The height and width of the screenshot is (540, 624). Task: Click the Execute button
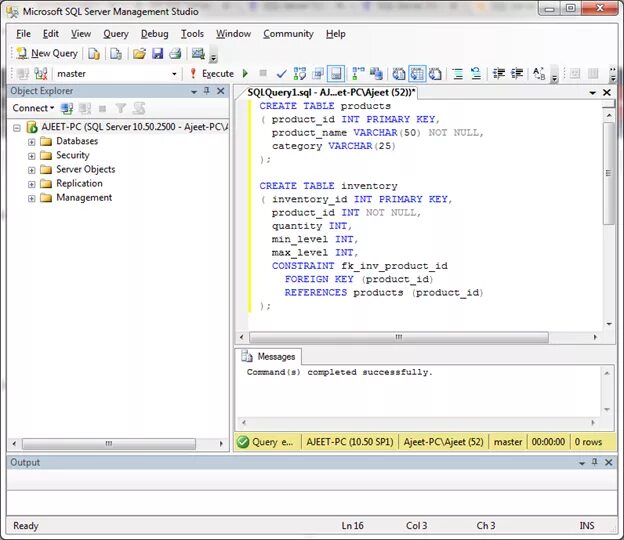tap(212, 74)
